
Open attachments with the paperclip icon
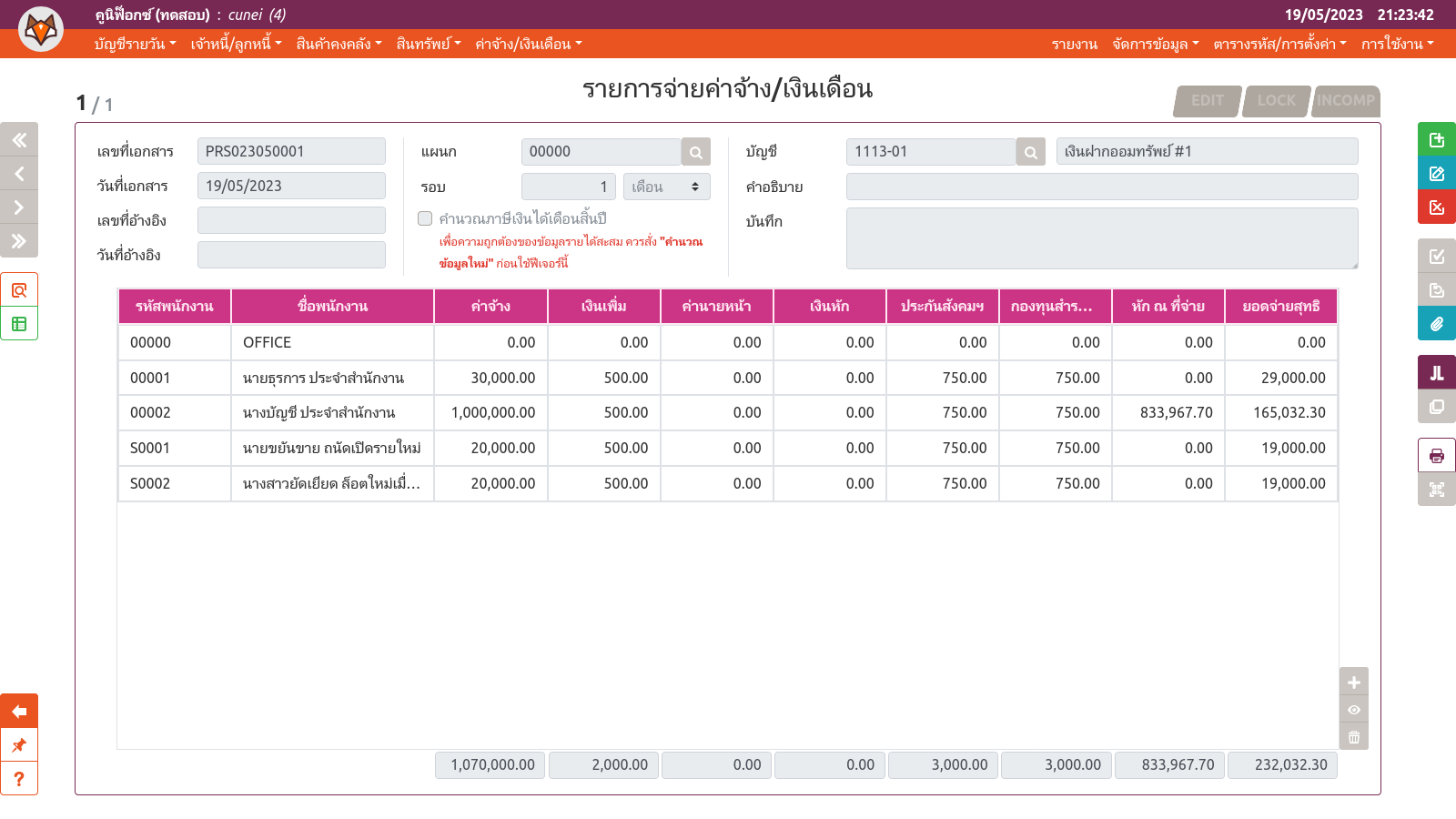(x=1436, y=323)
